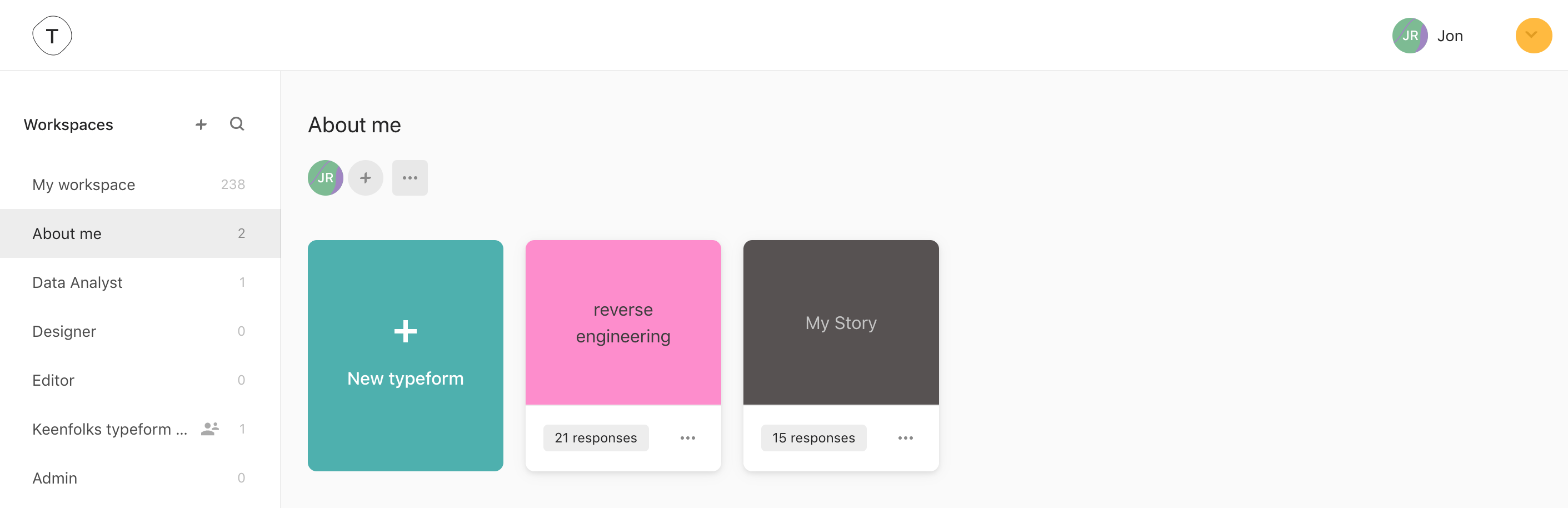
Task: Click the shared people icon on Keenfolks
Action: [209, 429]
